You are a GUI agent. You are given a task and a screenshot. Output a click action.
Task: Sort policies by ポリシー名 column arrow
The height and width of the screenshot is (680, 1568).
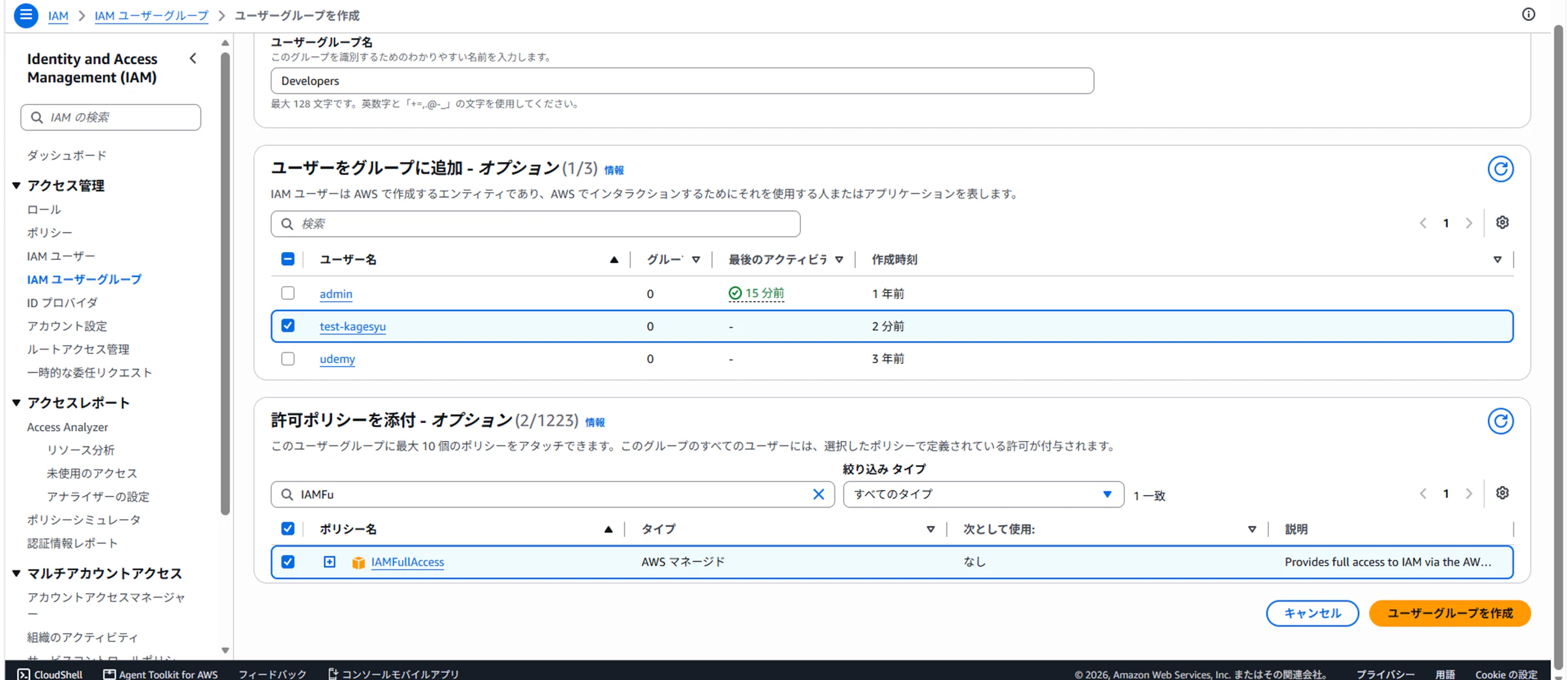[608, 530]
